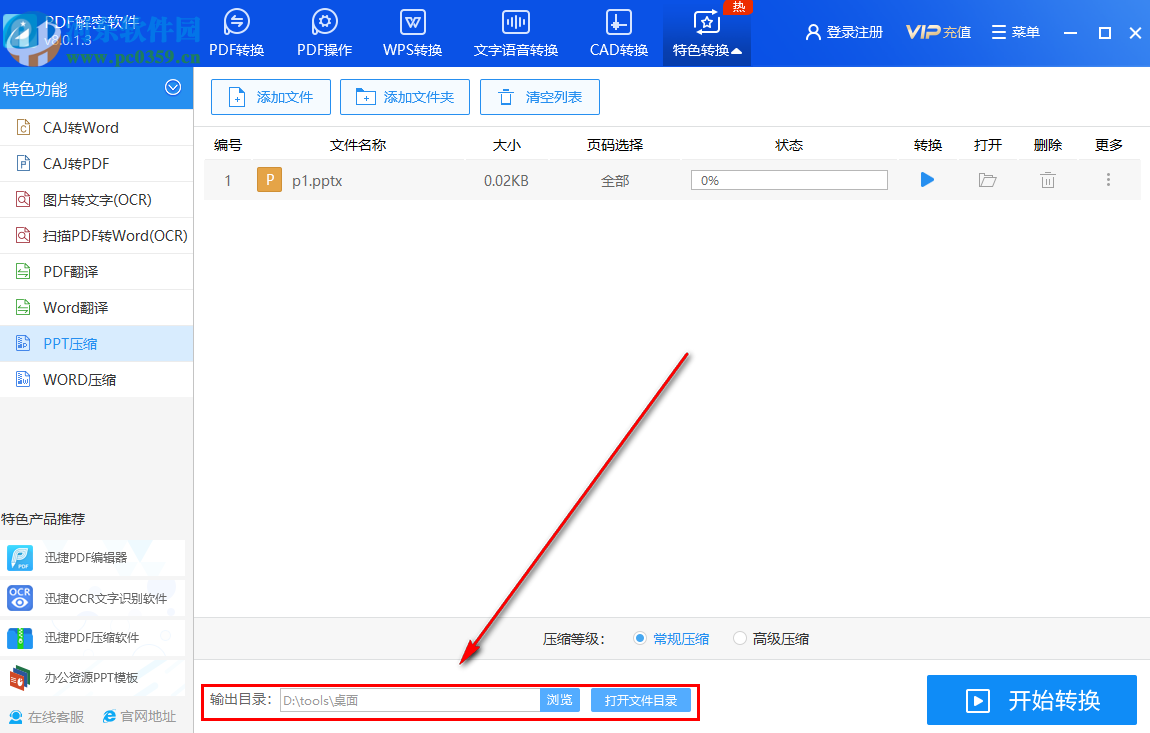Image resolution: width=1150 pixels, height=733 pixels.
Task: Select the 常规压缩 compression level
Action: click(639, 638)
